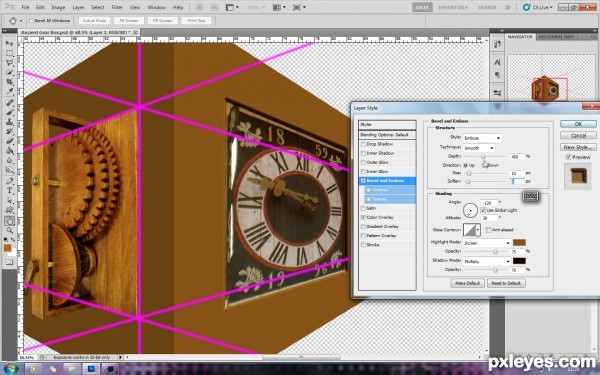600x375 pixels.
Task: Disable the Color Overlay checkbox
Action: 363,217
